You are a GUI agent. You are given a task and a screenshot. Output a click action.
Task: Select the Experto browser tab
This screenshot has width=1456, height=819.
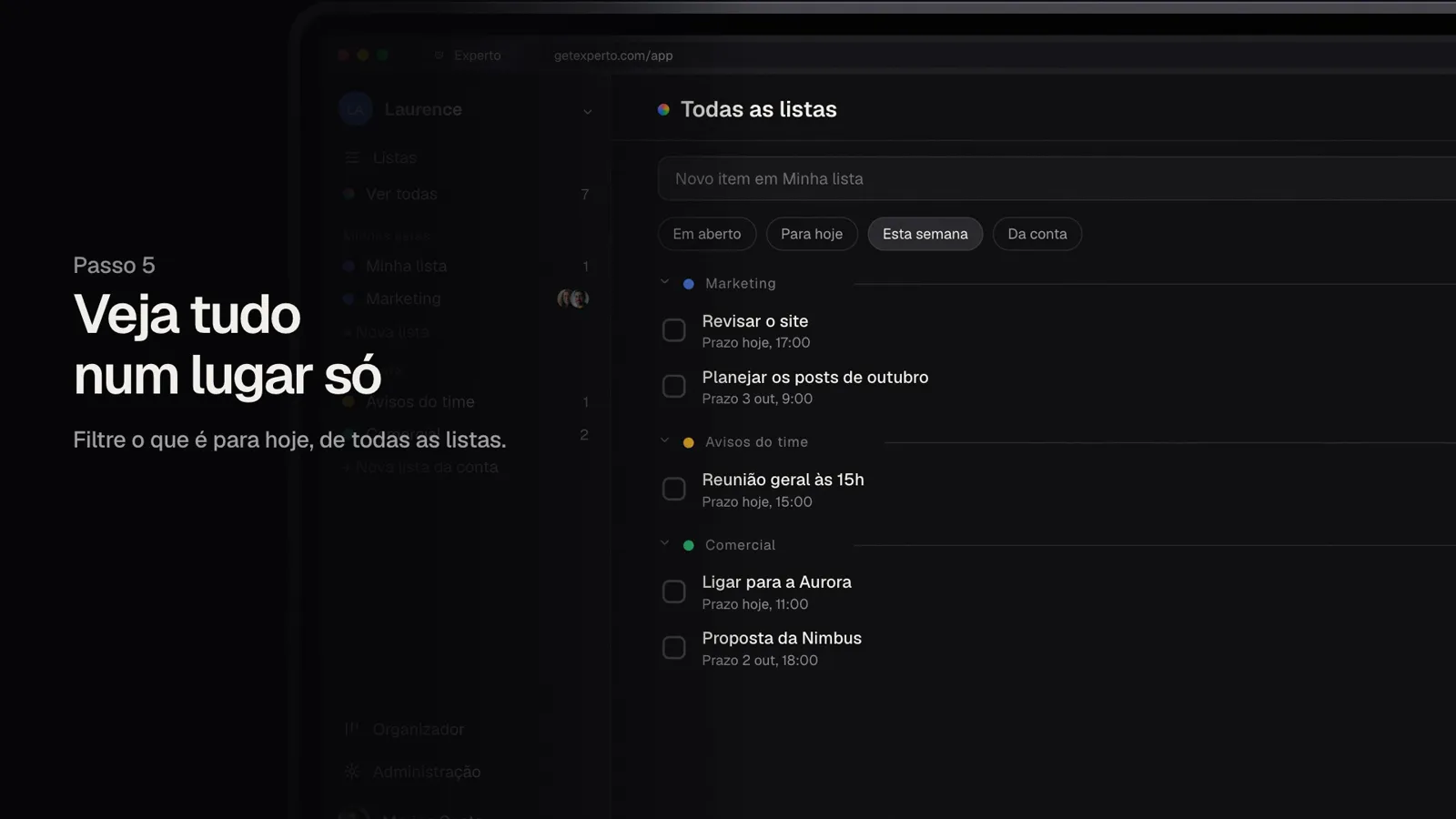pyautogui.click(x=468, y=56)
